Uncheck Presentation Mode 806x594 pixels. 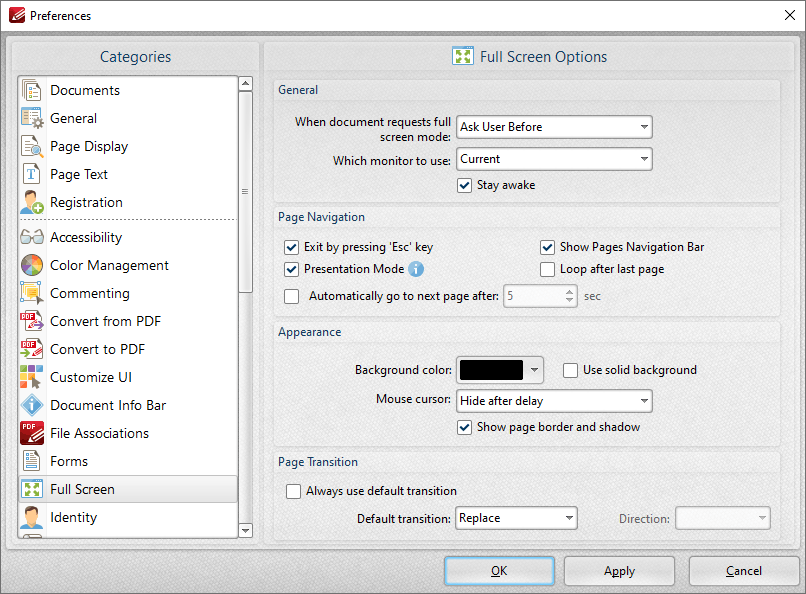(x=291, y=269)
